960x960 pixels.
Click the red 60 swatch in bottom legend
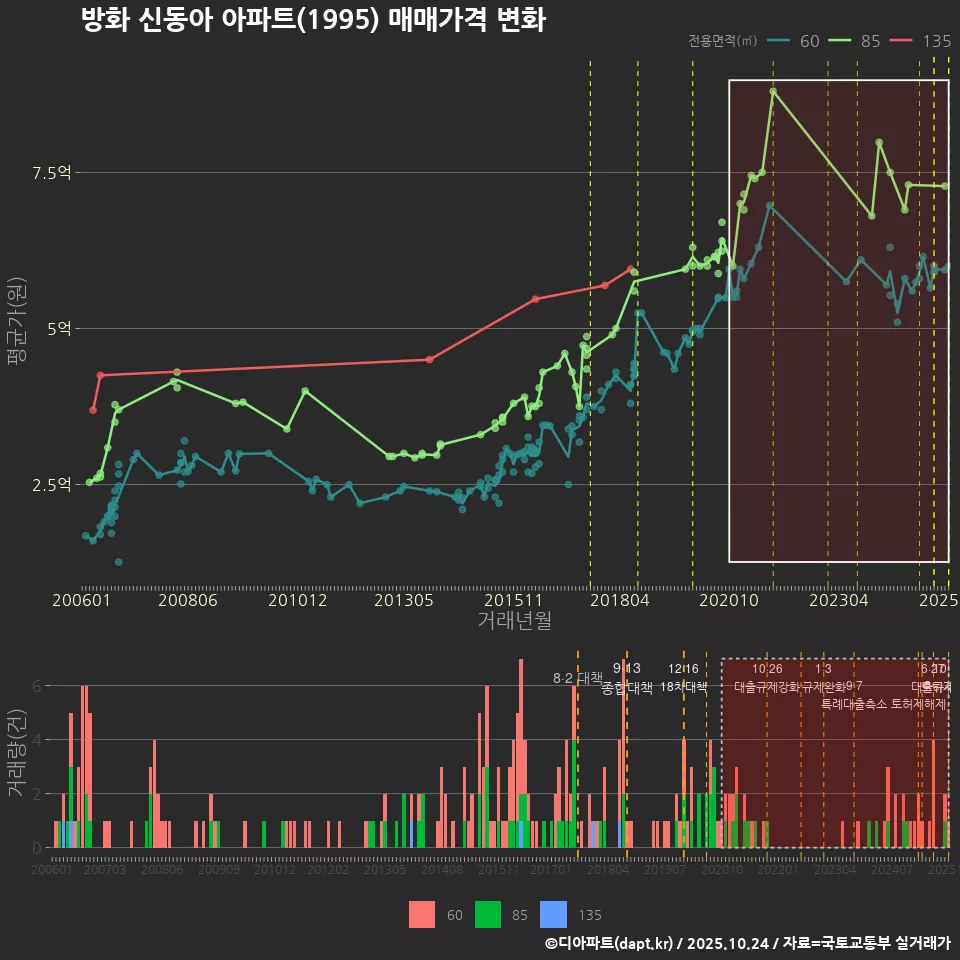[422, 914]
